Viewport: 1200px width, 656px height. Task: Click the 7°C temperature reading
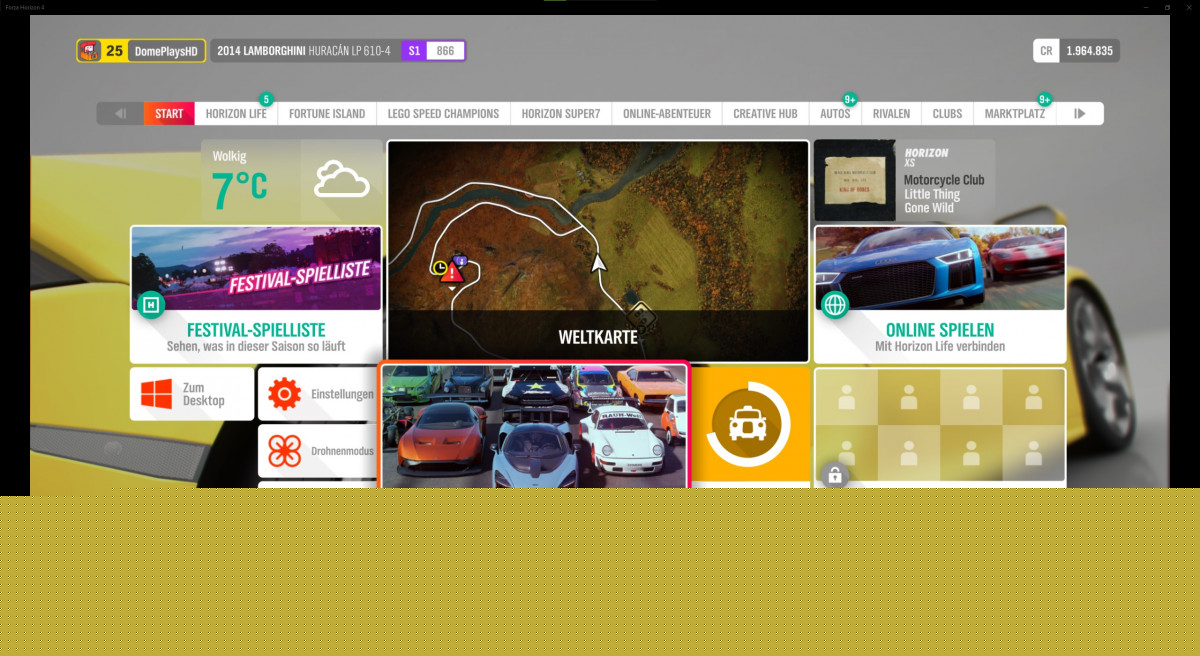click(x=239, y=187)
